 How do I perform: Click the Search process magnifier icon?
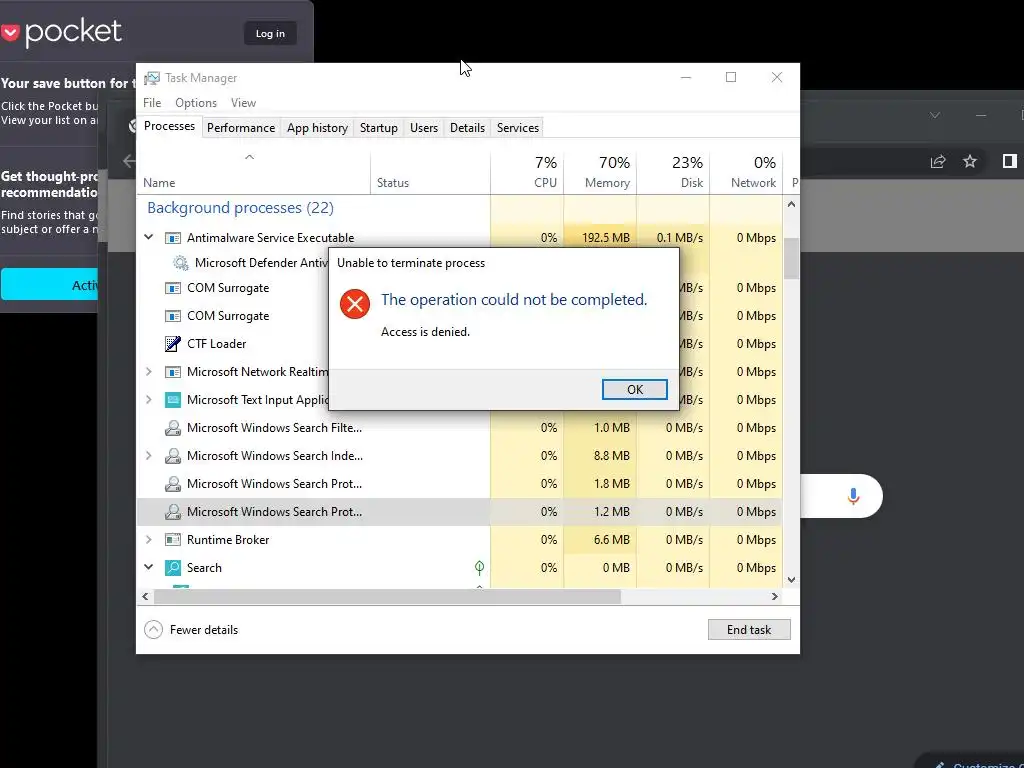click(x=172, y=568)
